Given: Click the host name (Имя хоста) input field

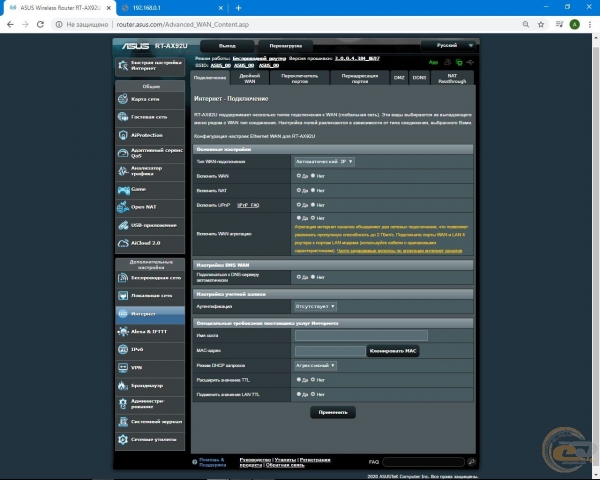Looking at the screenshot, I should click(x=361, y=336).
